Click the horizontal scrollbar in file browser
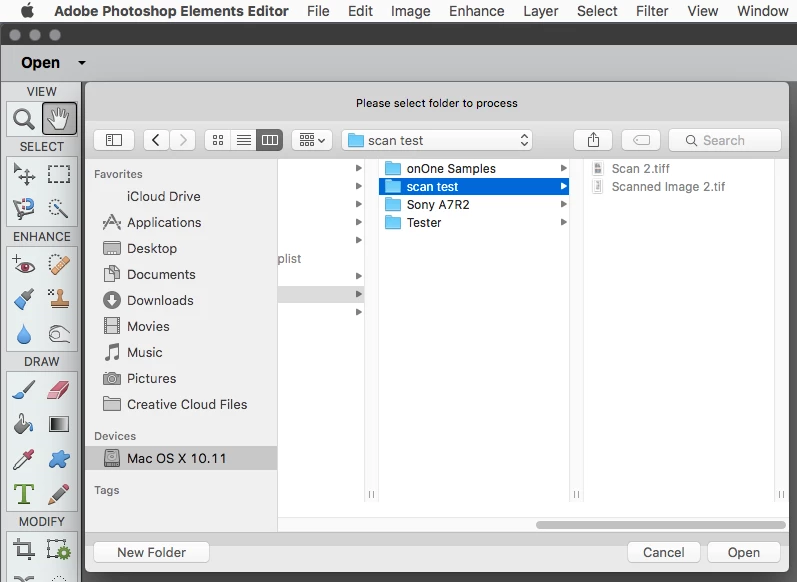The image size is (797, 582). point(660,525)
